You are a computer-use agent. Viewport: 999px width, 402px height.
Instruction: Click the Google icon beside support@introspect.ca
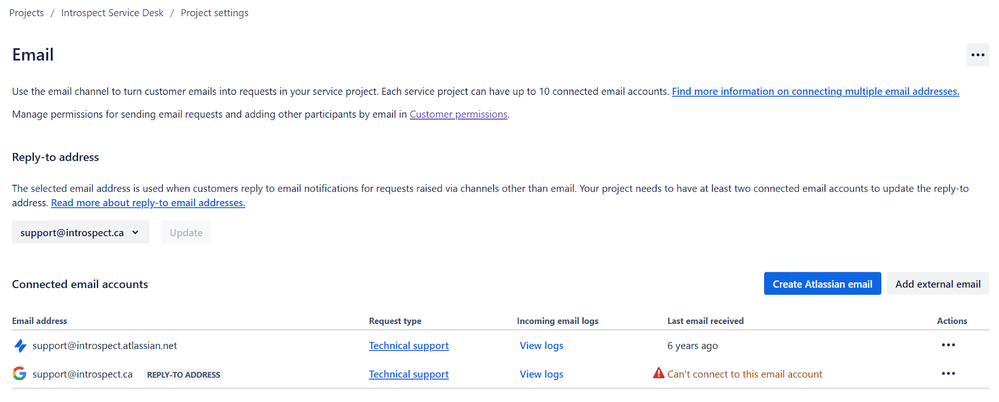click(20, 374)
